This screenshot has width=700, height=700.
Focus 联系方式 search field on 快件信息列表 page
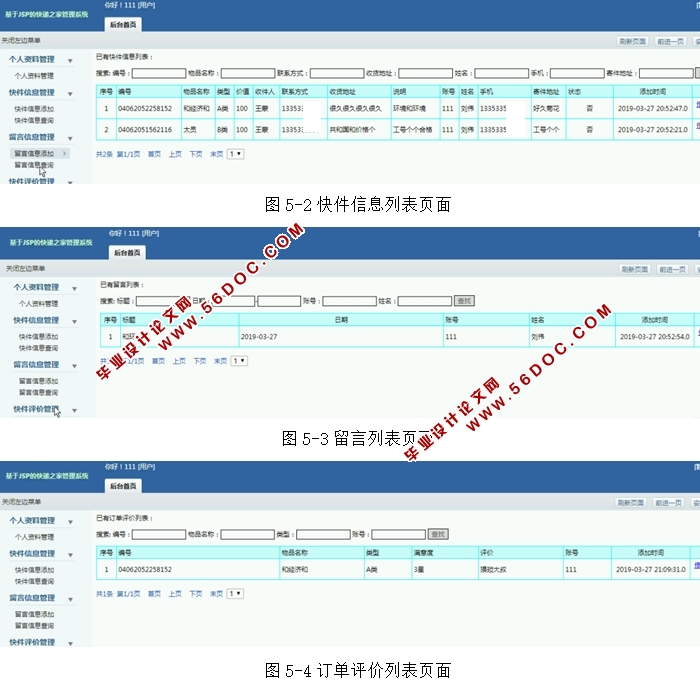pyautogui.click(x=337, y=73)
